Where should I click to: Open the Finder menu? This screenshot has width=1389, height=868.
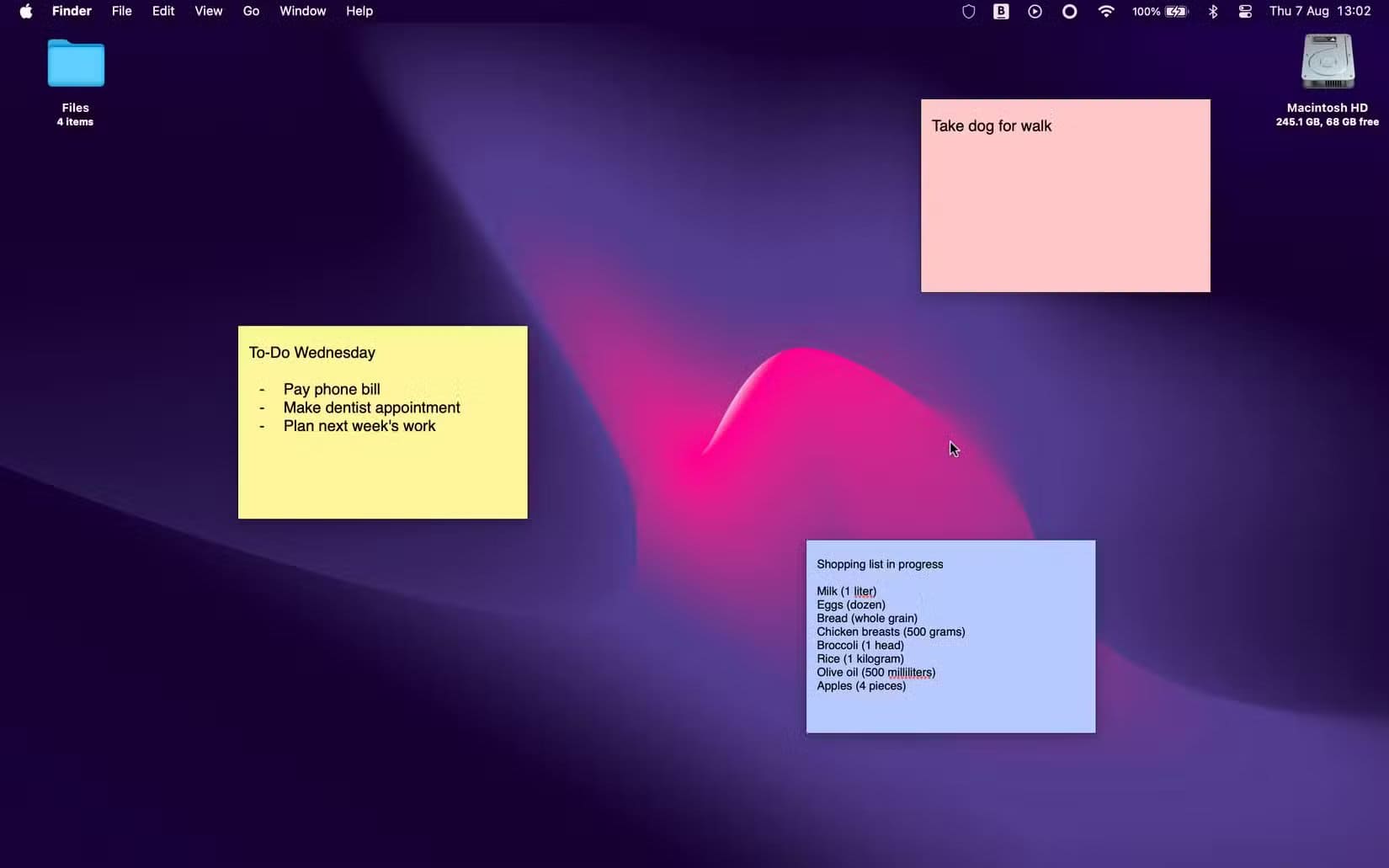[x=72, y=11]
